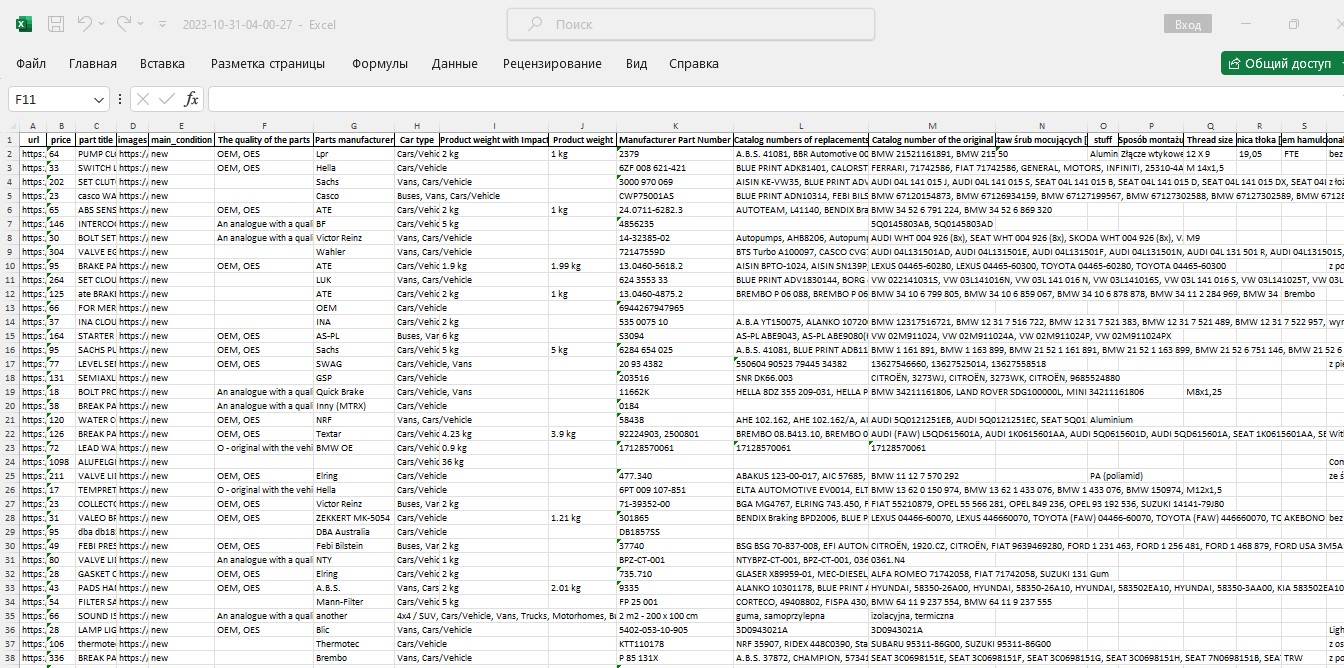Select column F header

click(264, 126)
